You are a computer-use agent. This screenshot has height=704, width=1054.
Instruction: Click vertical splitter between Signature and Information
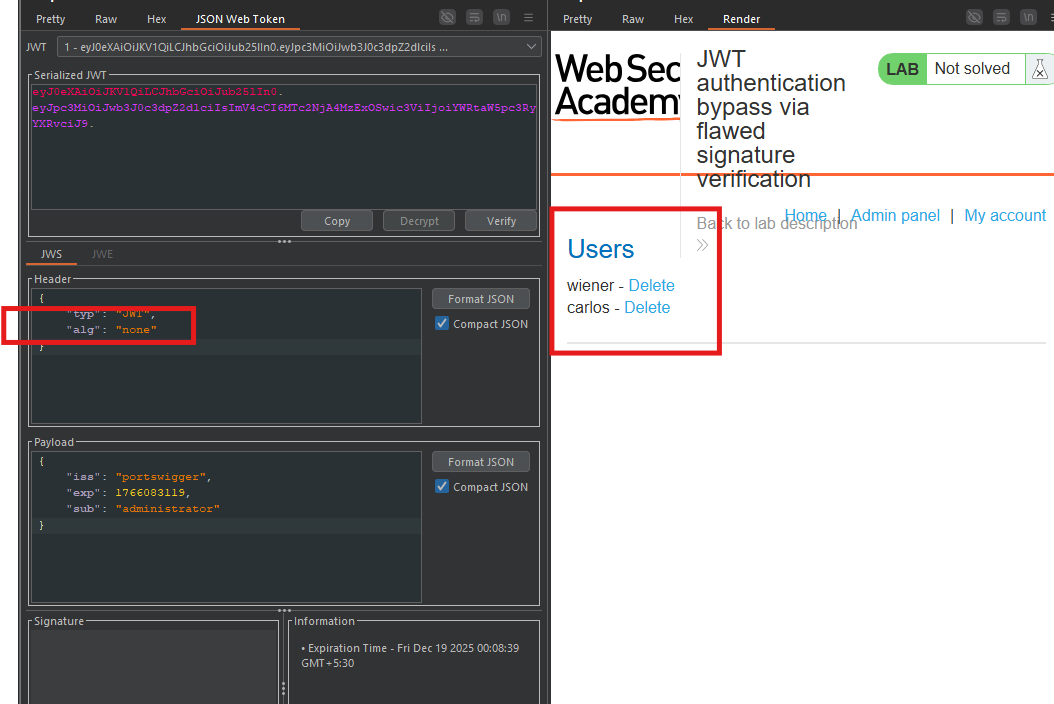(x=283, y=689)
